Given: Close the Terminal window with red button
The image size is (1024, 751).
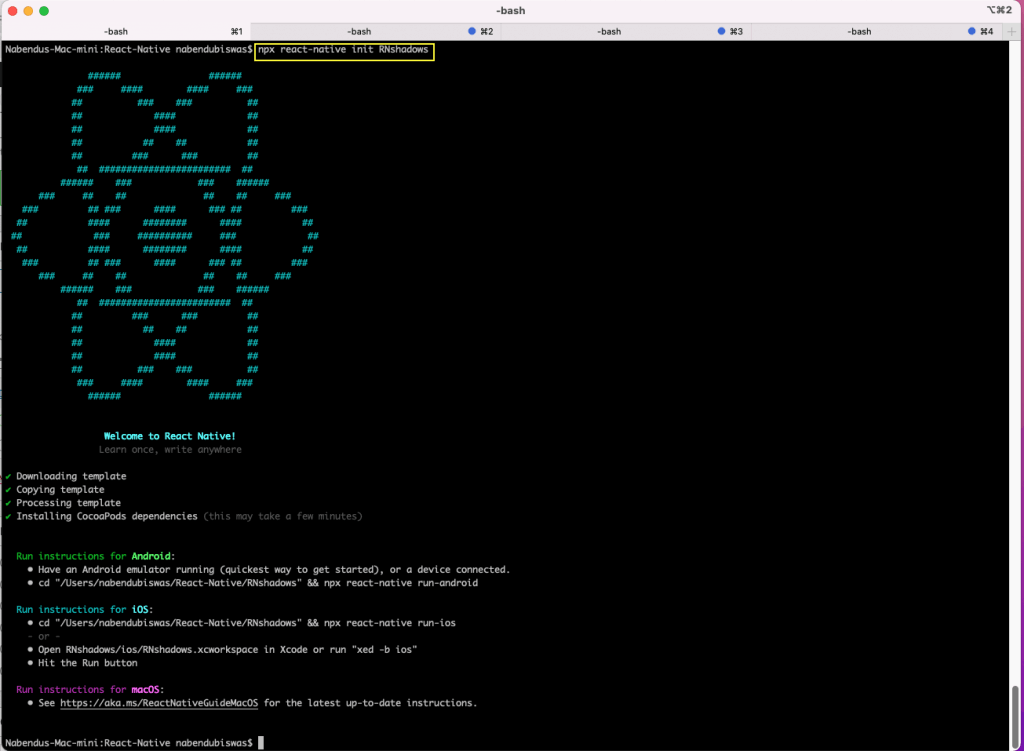Looking at the screenshot, I should click(x=13, y=11).
